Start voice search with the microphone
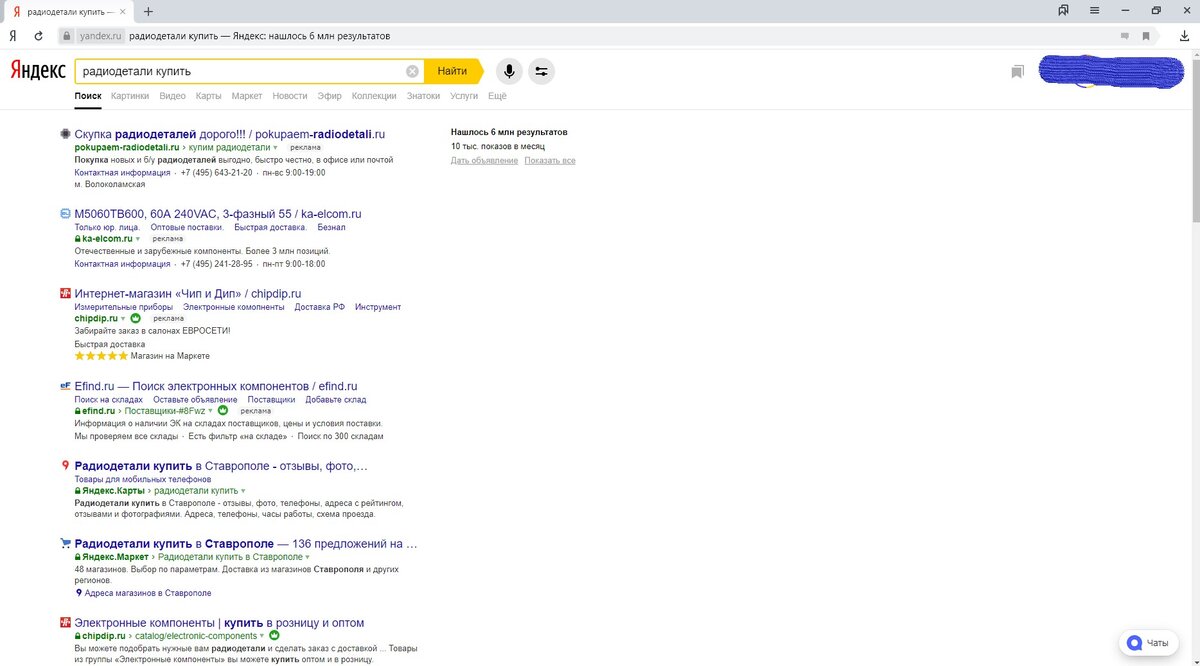This screenshot has width=1200, height=666. coord(509,71)
